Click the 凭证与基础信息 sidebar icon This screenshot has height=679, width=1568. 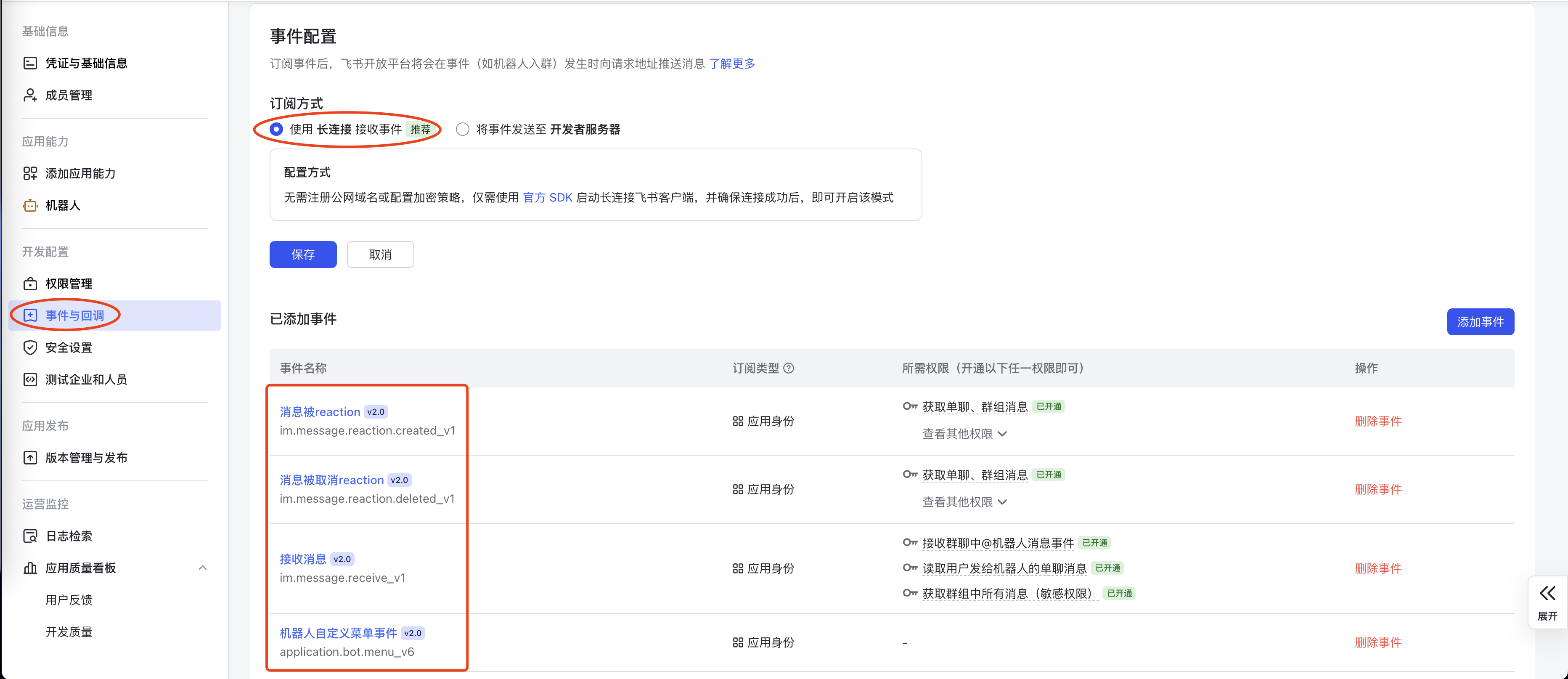[30, 64]
